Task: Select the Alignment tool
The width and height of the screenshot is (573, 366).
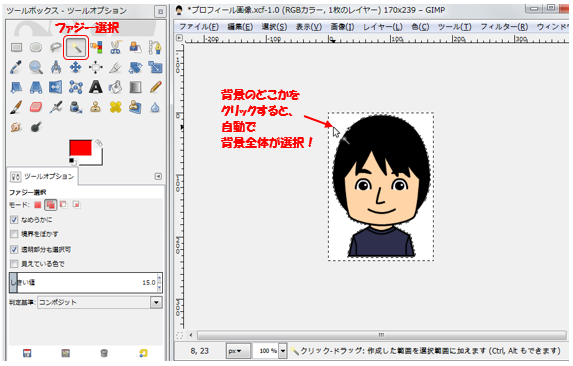Action: 96,67
